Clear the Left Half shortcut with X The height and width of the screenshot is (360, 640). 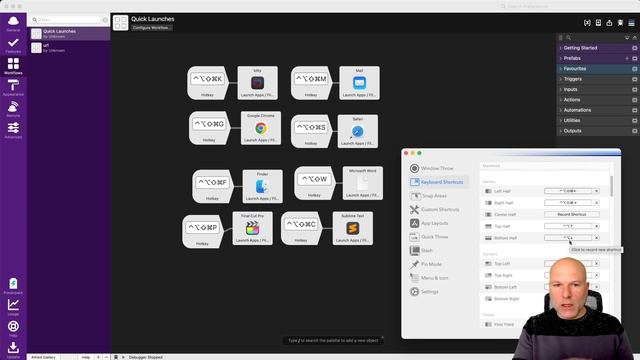(596, 191)
